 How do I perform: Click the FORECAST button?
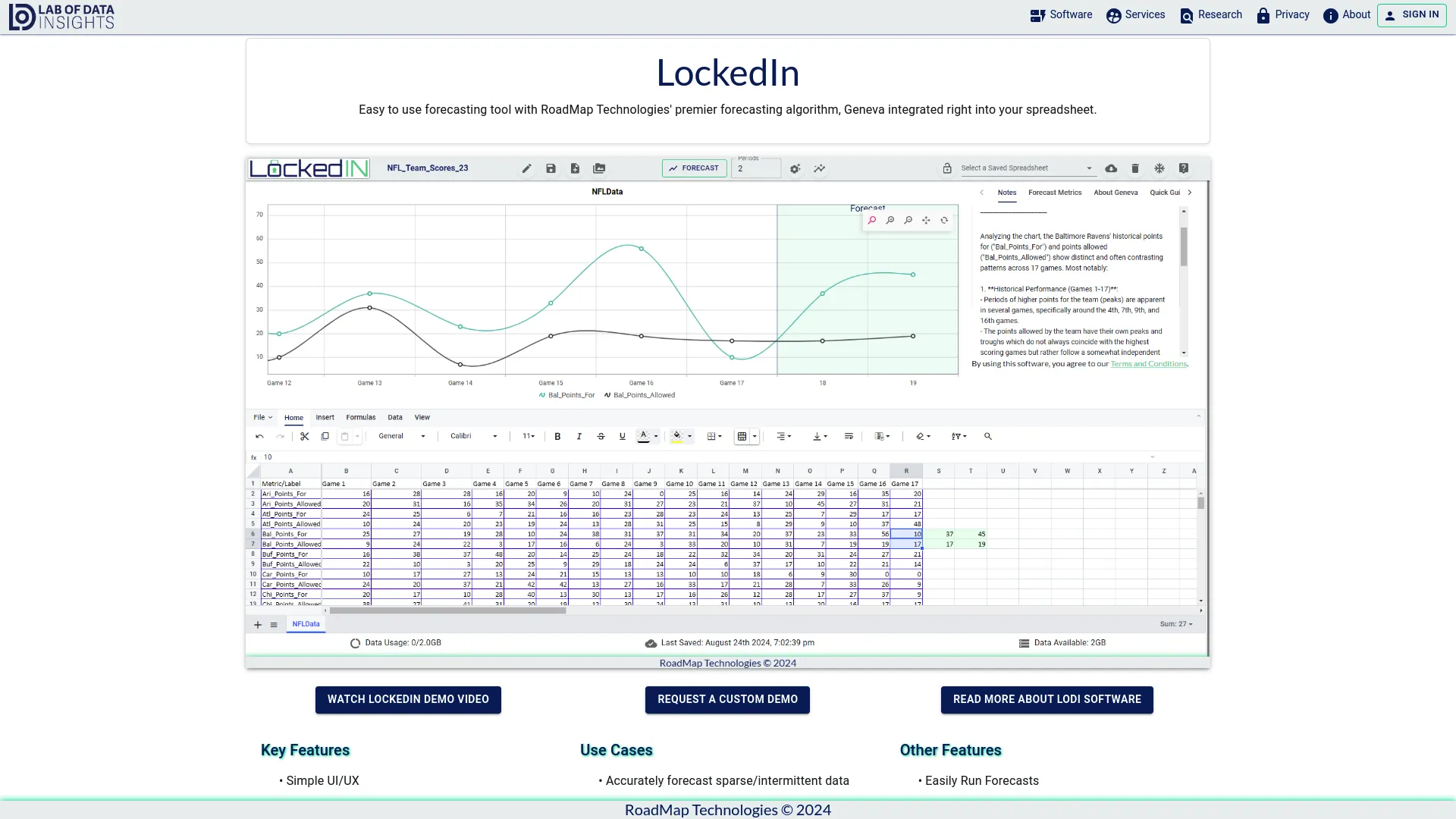tap(695, 168)
